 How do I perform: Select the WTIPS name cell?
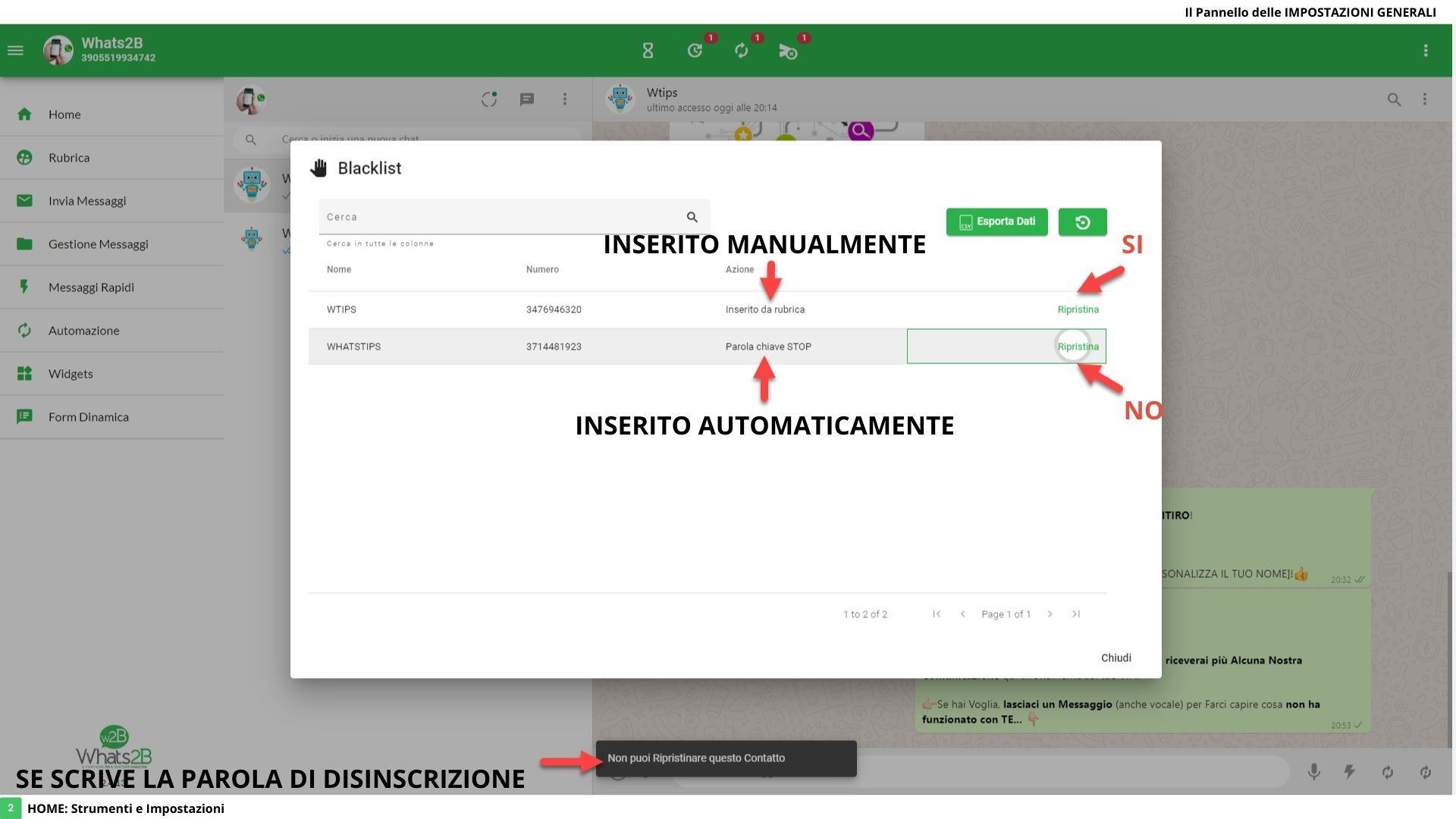coord(341,309)
